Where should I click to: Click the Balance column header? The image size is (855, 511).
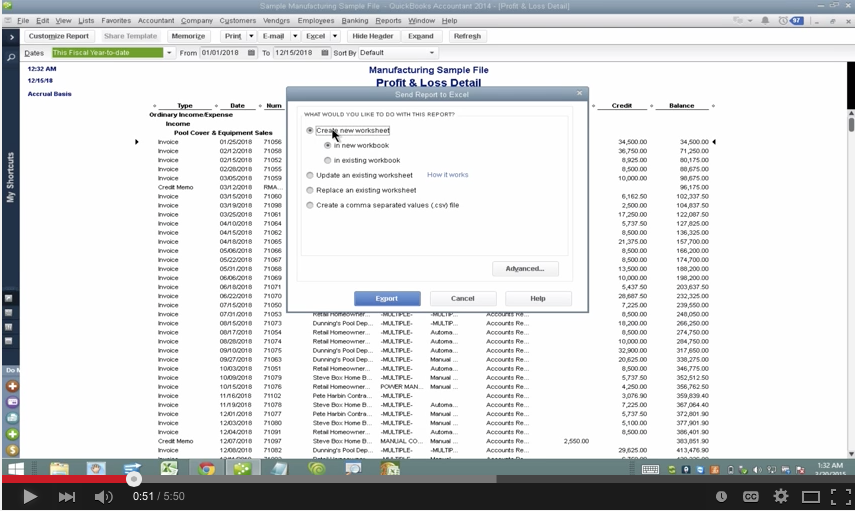pyautogui.click(x=682, y=106)
